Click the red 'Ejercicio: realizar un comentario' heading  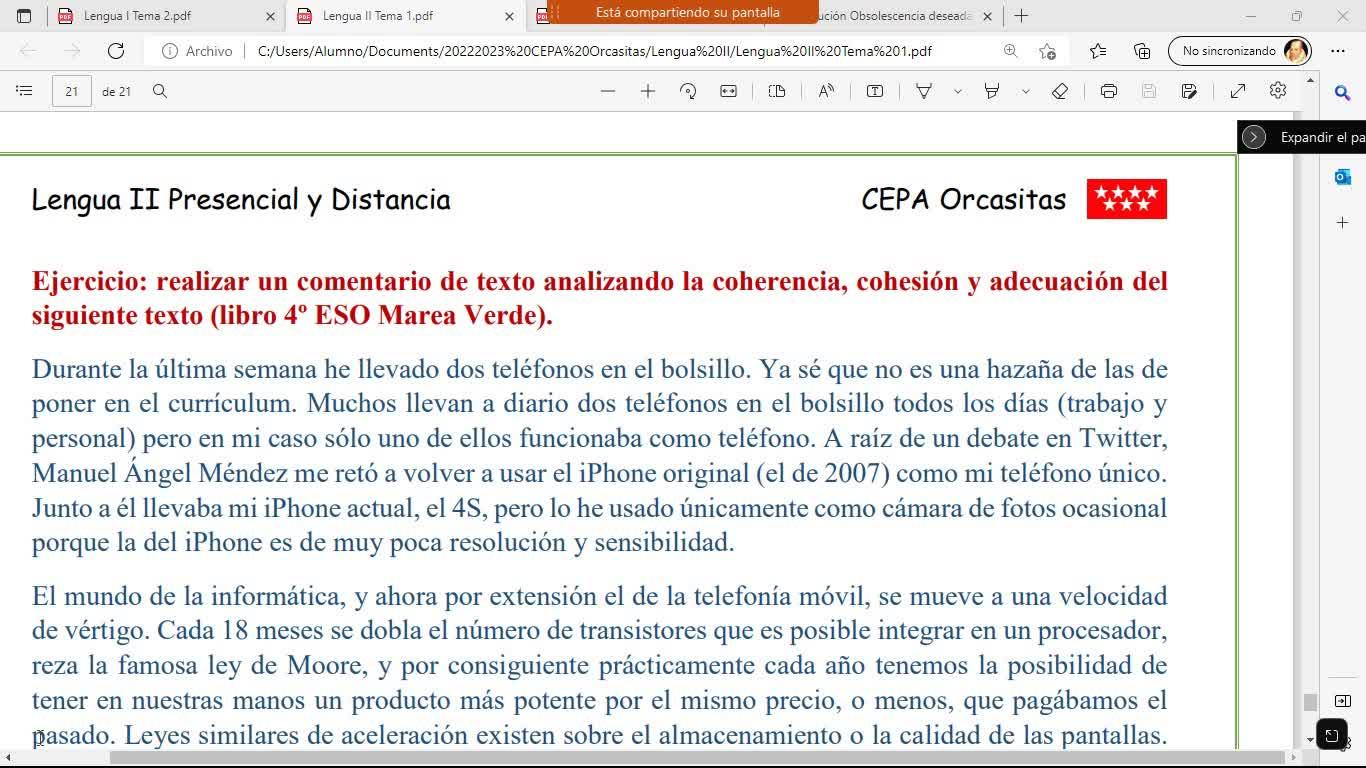600,298
